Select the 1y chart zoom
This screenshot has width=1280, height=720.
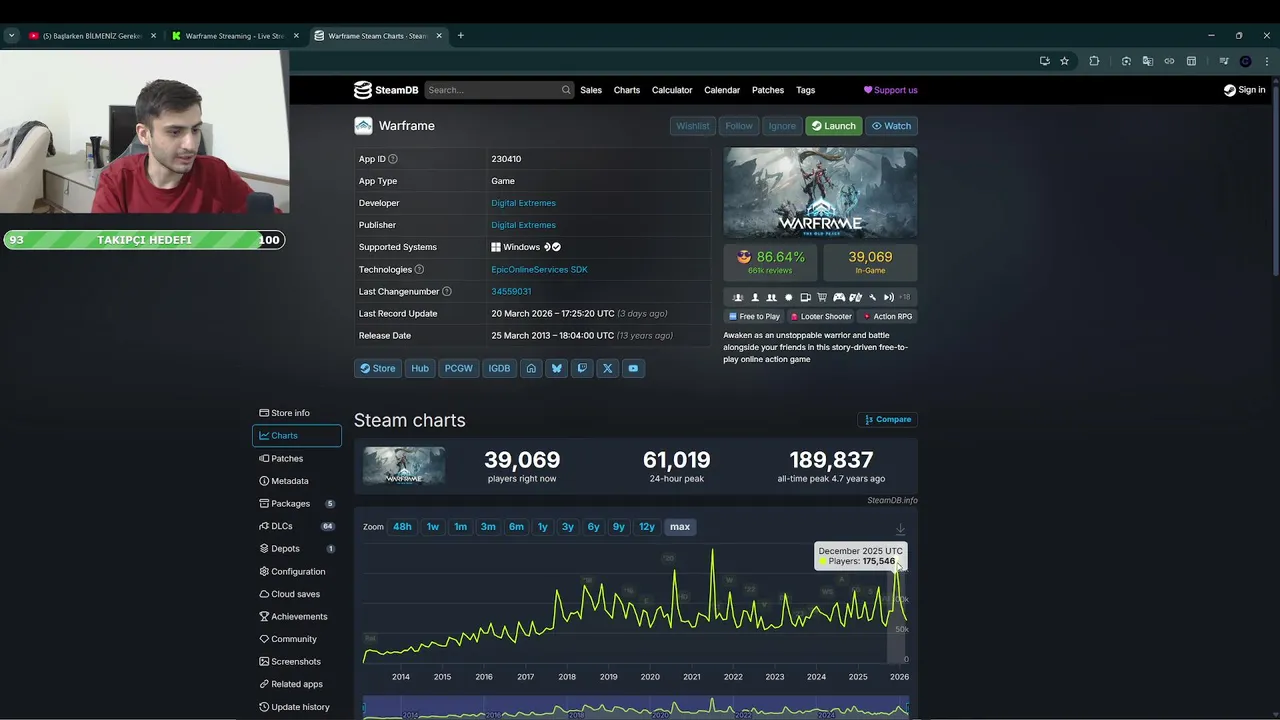click(x=543, y=527)
